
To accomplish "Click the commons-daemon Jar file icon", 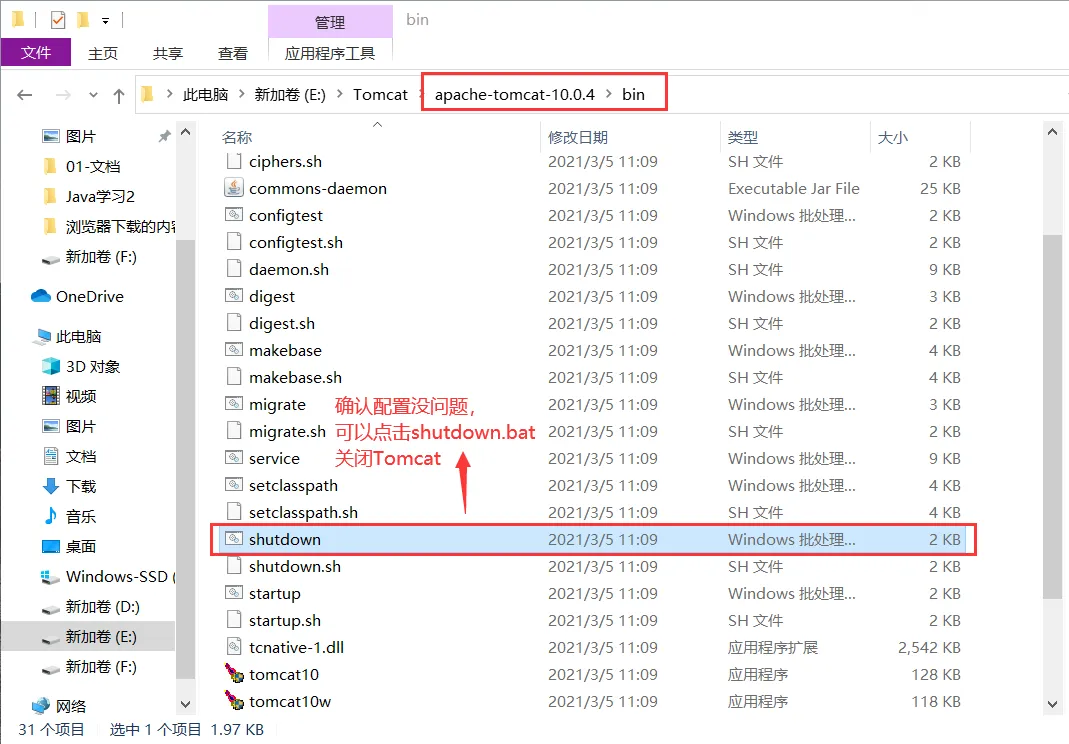I will (234, 188).
